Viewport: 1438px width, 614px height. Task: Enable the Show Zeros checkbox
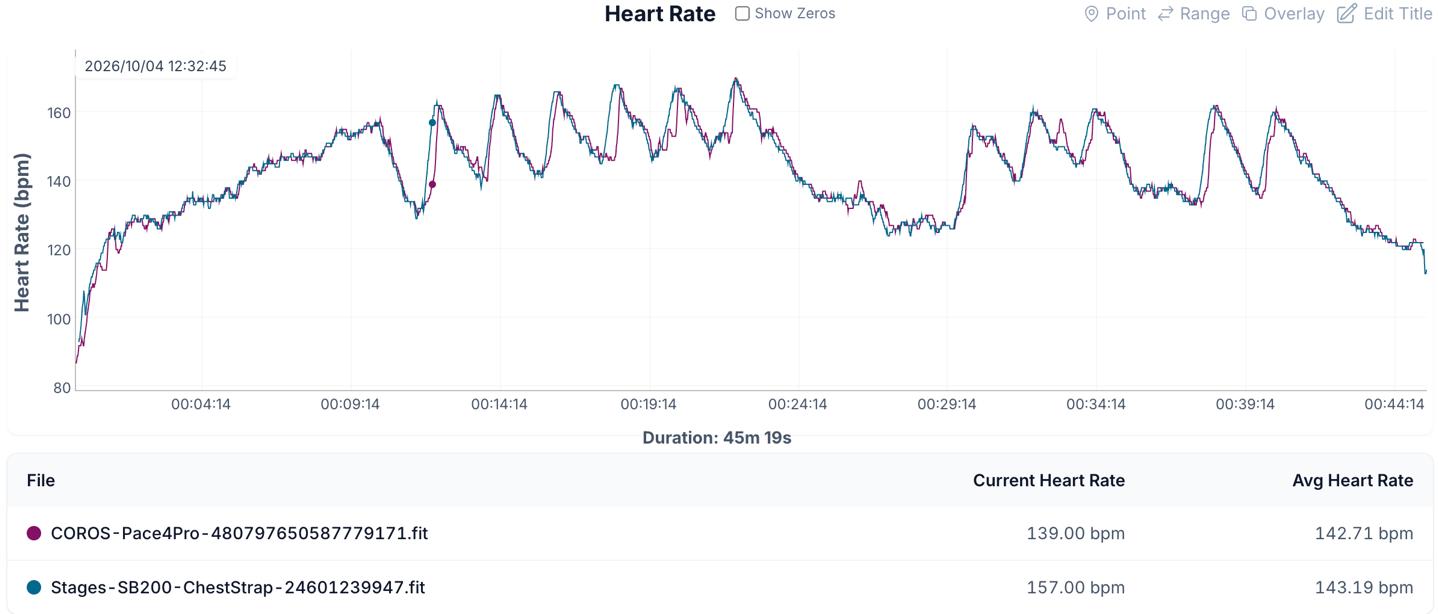coord(742,14)
